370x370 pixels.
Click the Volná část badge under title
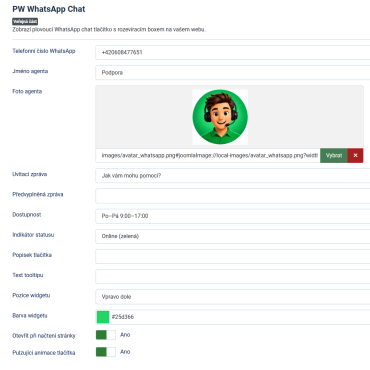click(x=25, y=22)
